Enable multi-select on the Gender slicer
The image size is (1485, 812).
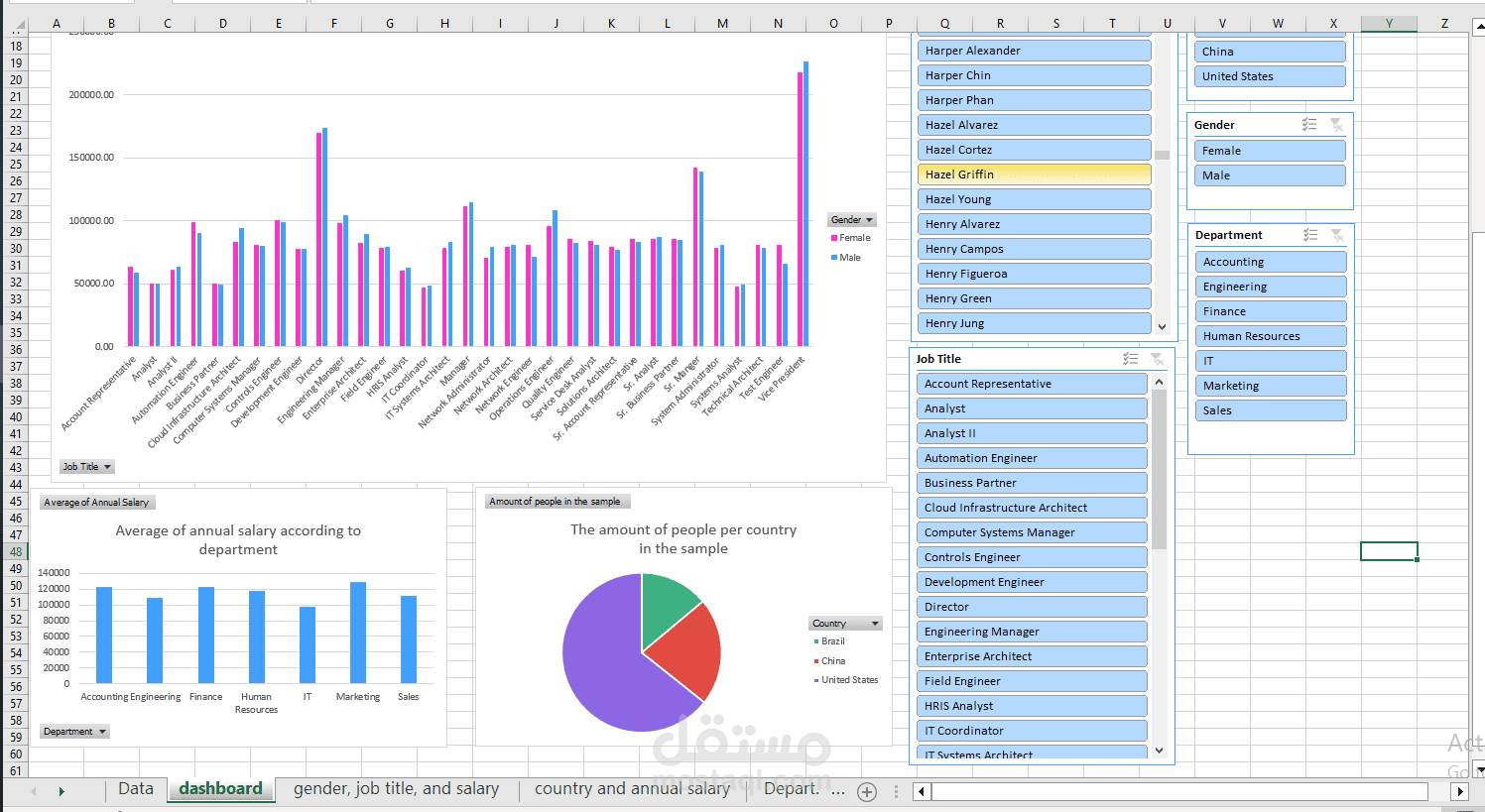click(1309, 125)
